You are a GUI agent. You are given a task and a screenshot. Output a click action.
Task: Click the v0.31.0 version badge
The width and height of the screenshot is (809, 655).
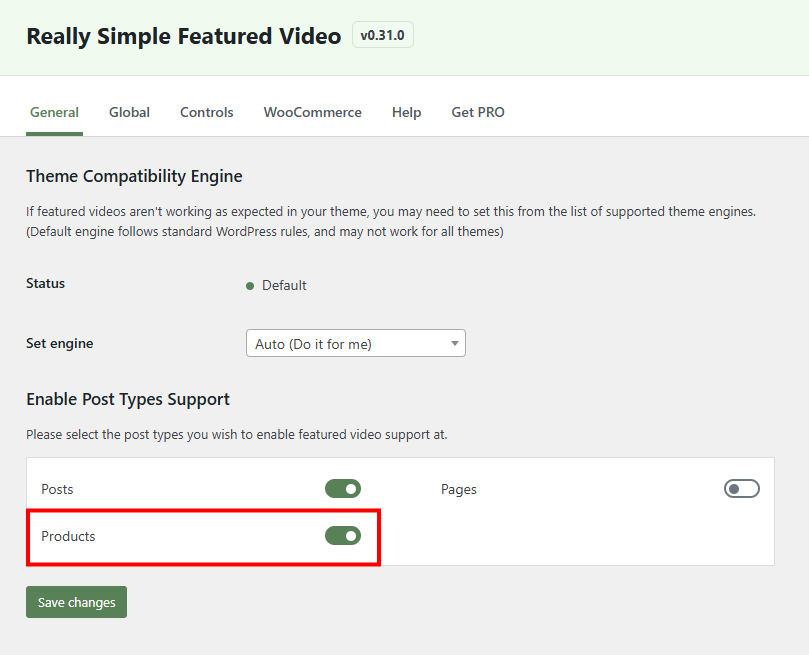382,34
